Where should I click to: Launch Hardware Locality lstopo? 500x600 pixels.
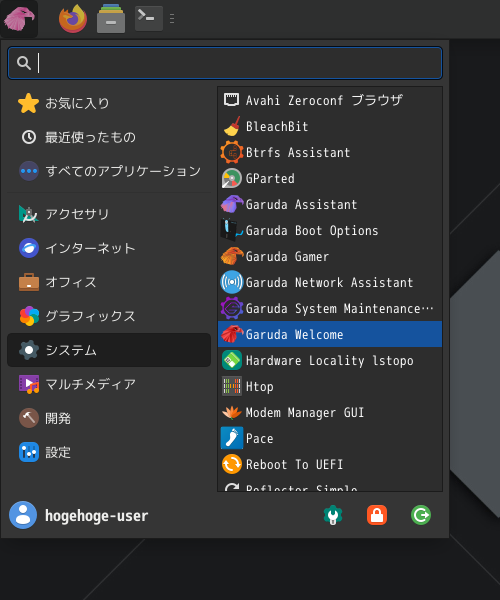pos(330,360)
